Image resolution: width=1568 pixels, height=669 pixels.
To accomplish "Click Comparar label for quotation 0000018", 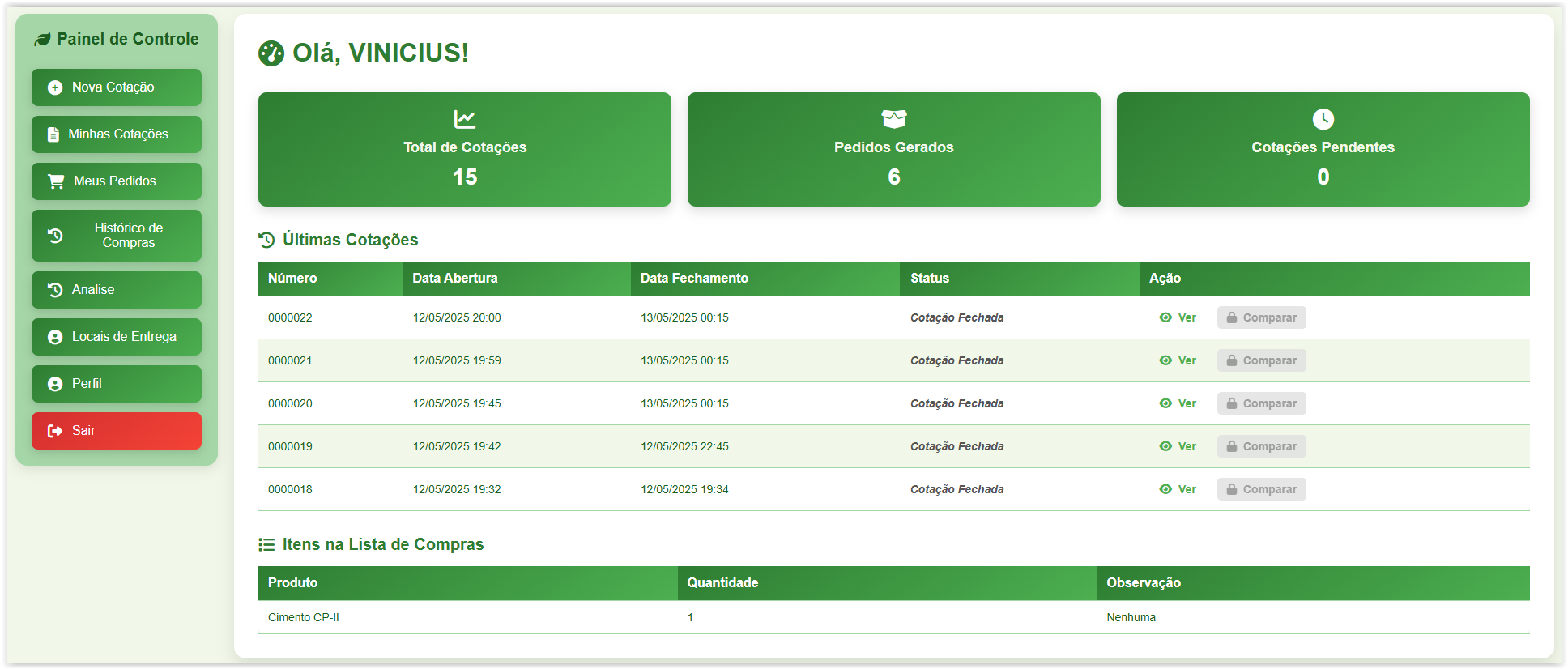I will coord(1270,490).
